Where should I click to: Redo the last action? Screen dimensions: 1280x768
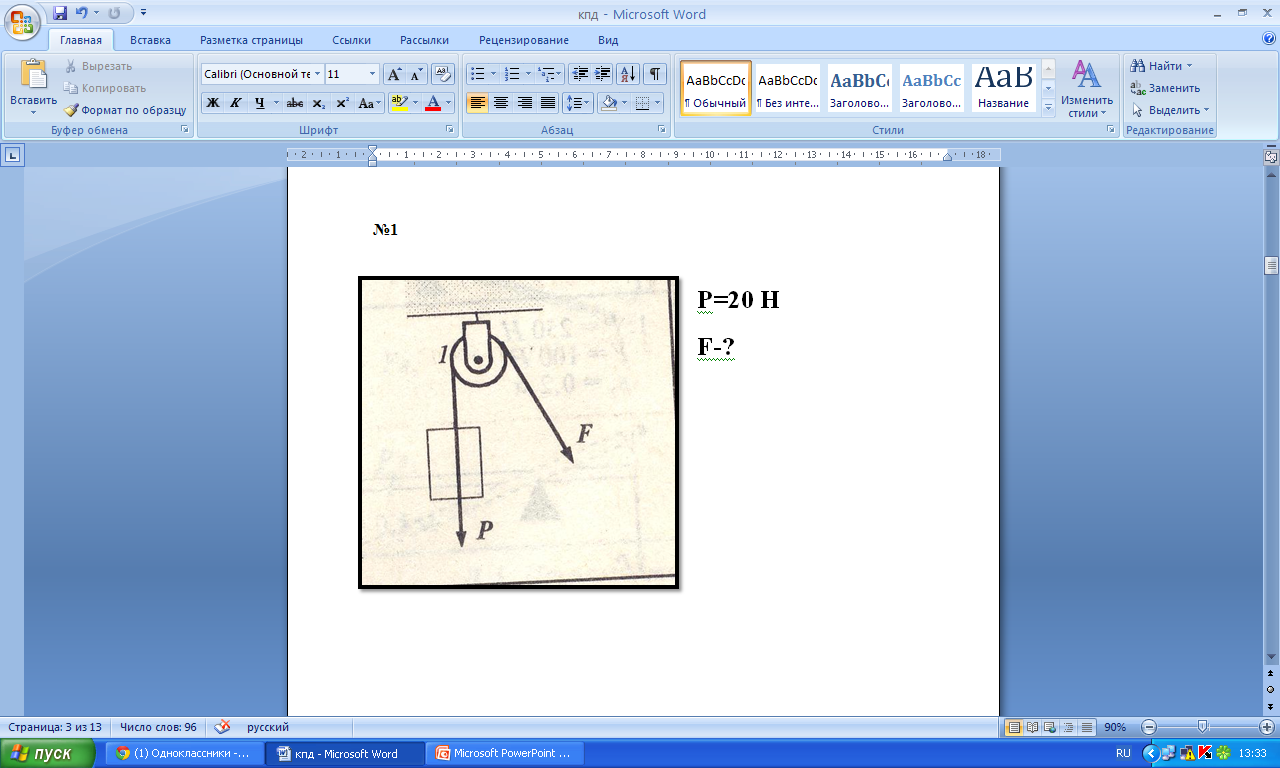click(x=113, y=14)
